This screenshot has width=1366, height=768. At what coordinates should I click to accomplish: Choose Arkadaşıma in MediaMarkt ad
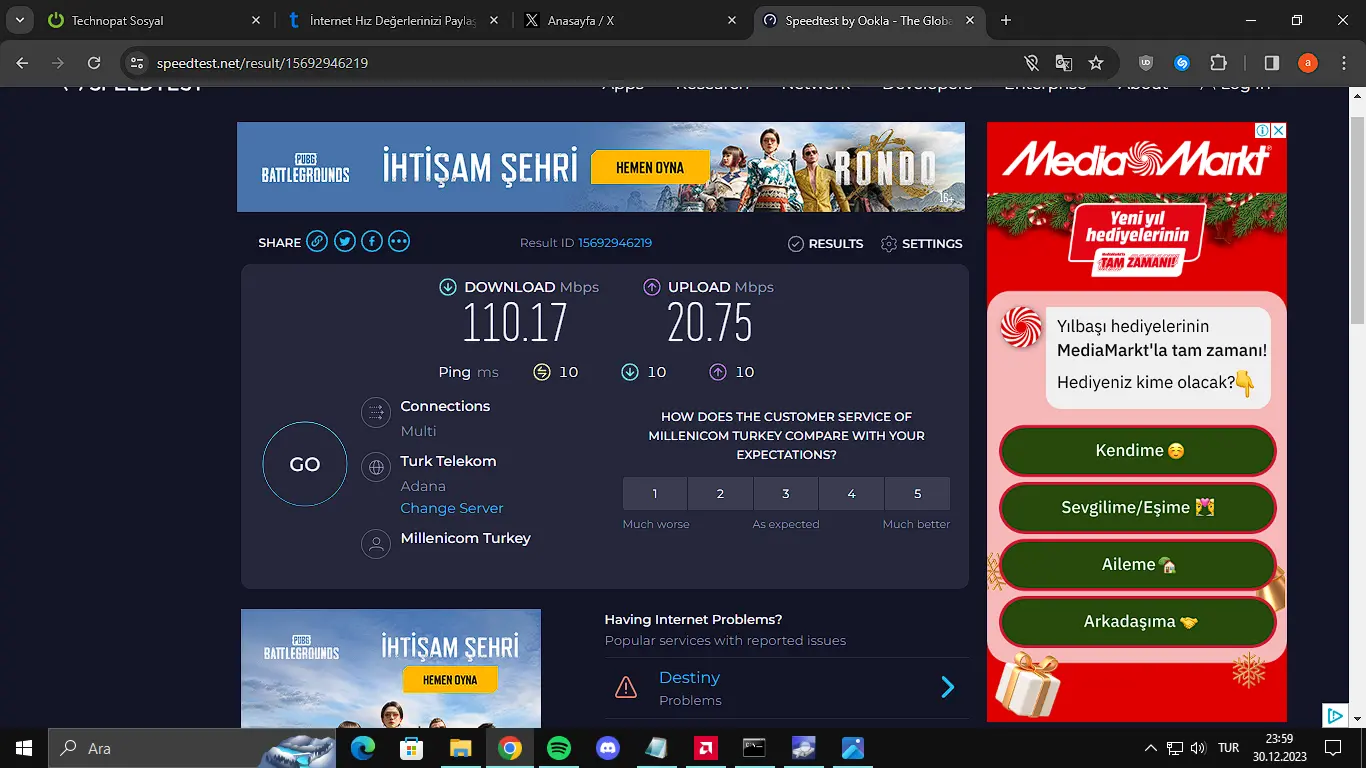pyautogui.click(x=1138, y=621)
